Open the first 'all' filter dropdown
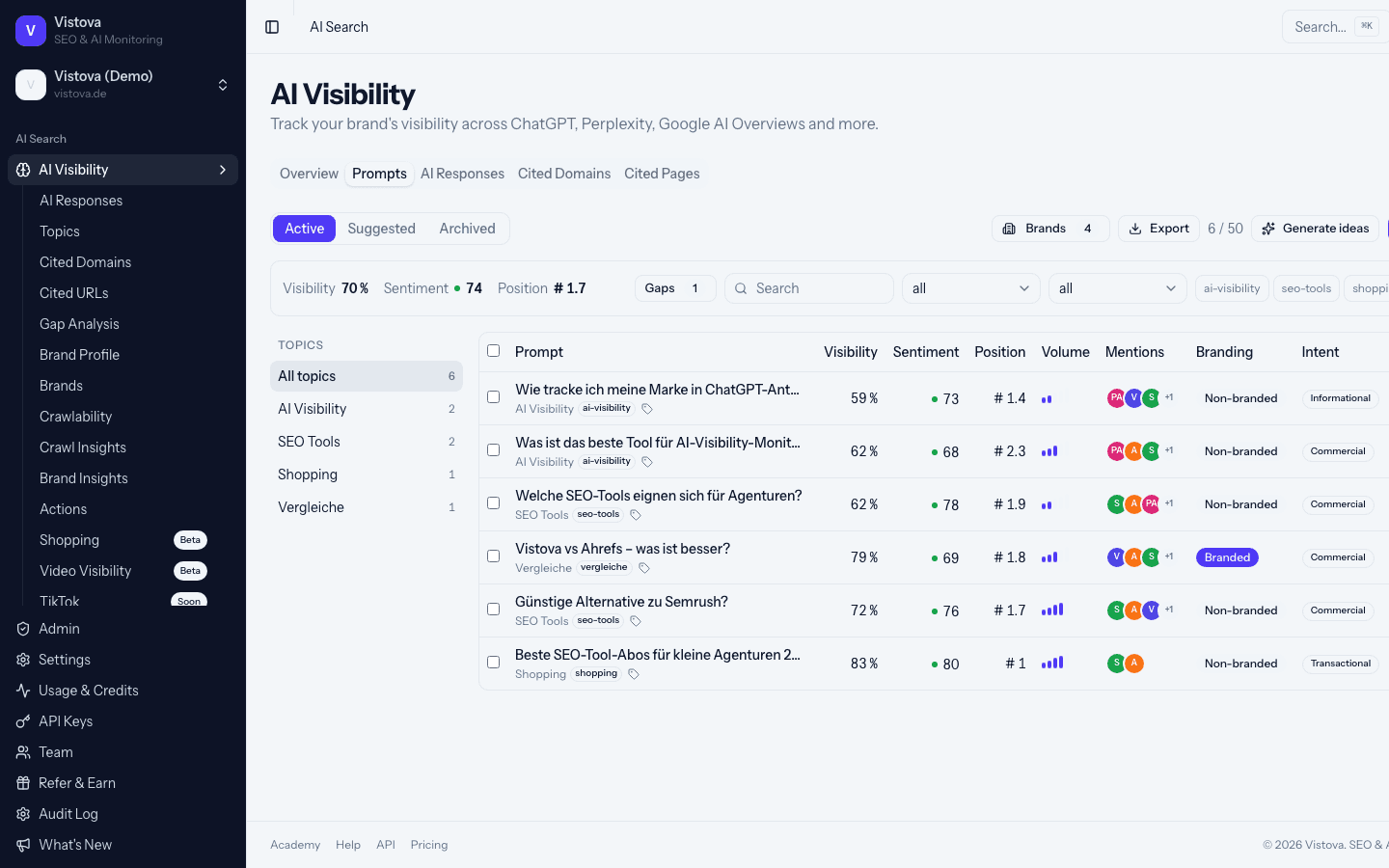This screenshot has height=868, width=1389. point(971,288)
